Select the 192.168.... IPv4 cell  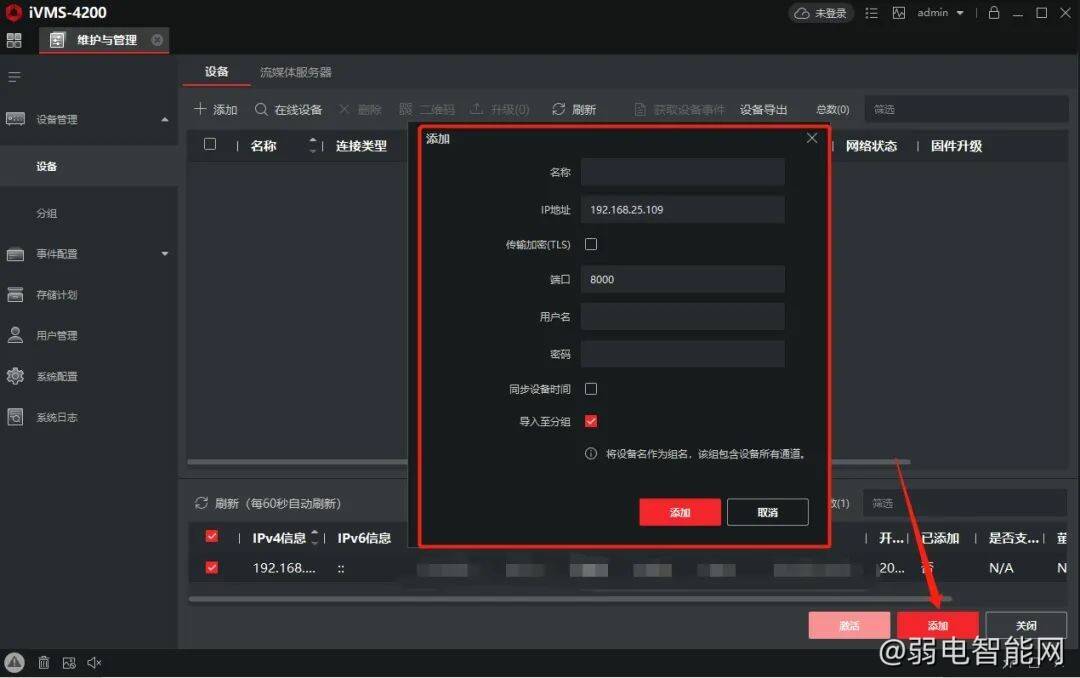click(x=284, y=568)
